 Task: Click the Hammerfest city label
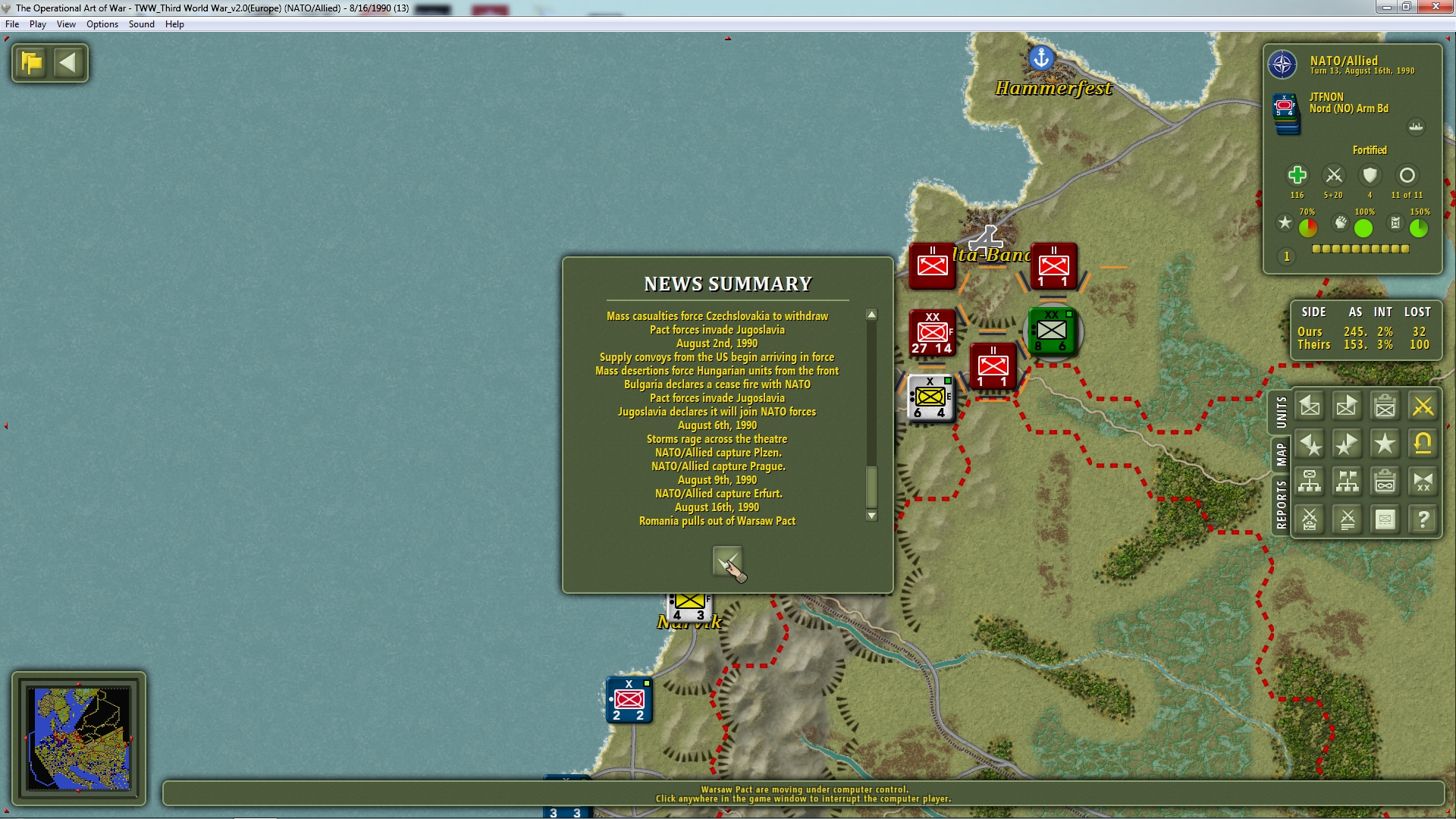coord(1053,88)
